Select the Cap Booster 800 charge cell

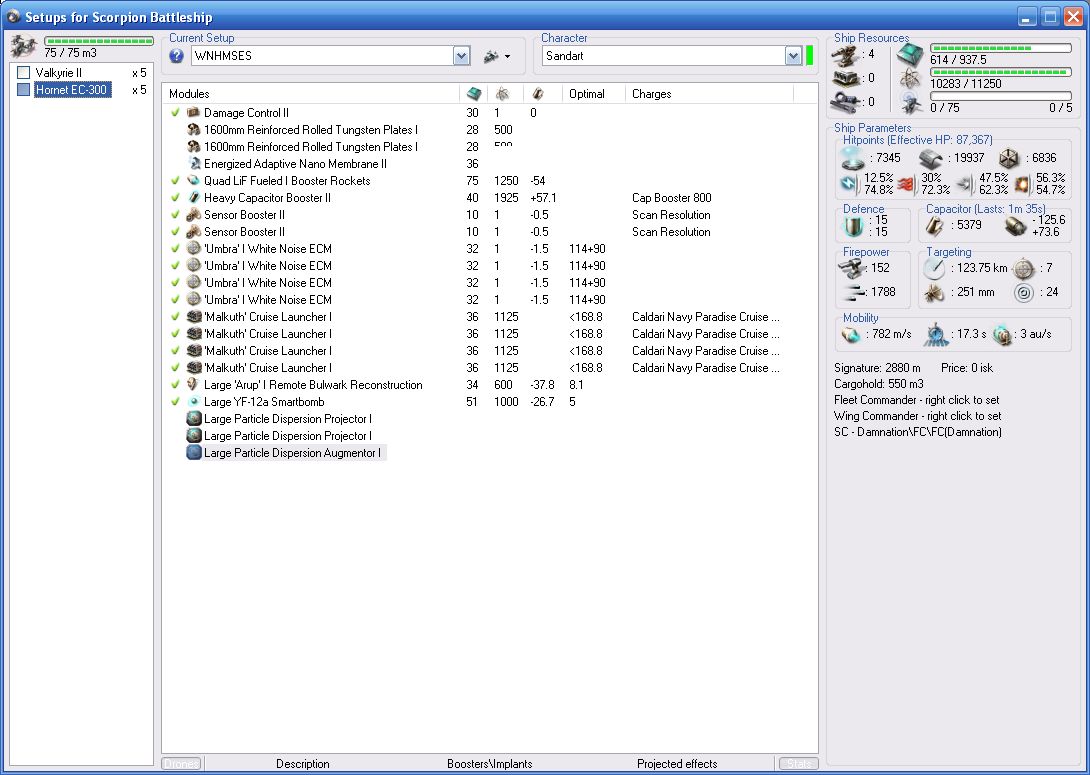coord(672,197)
